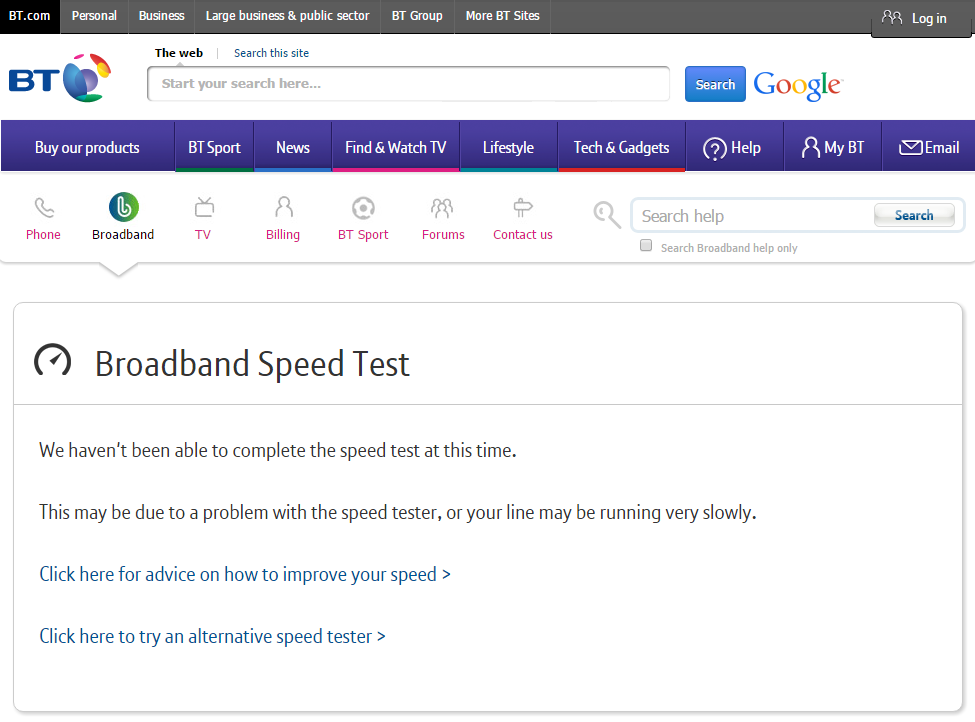975x722 pixels.
Task: Click the Broadband label
Action: click(x=123, y=234)
